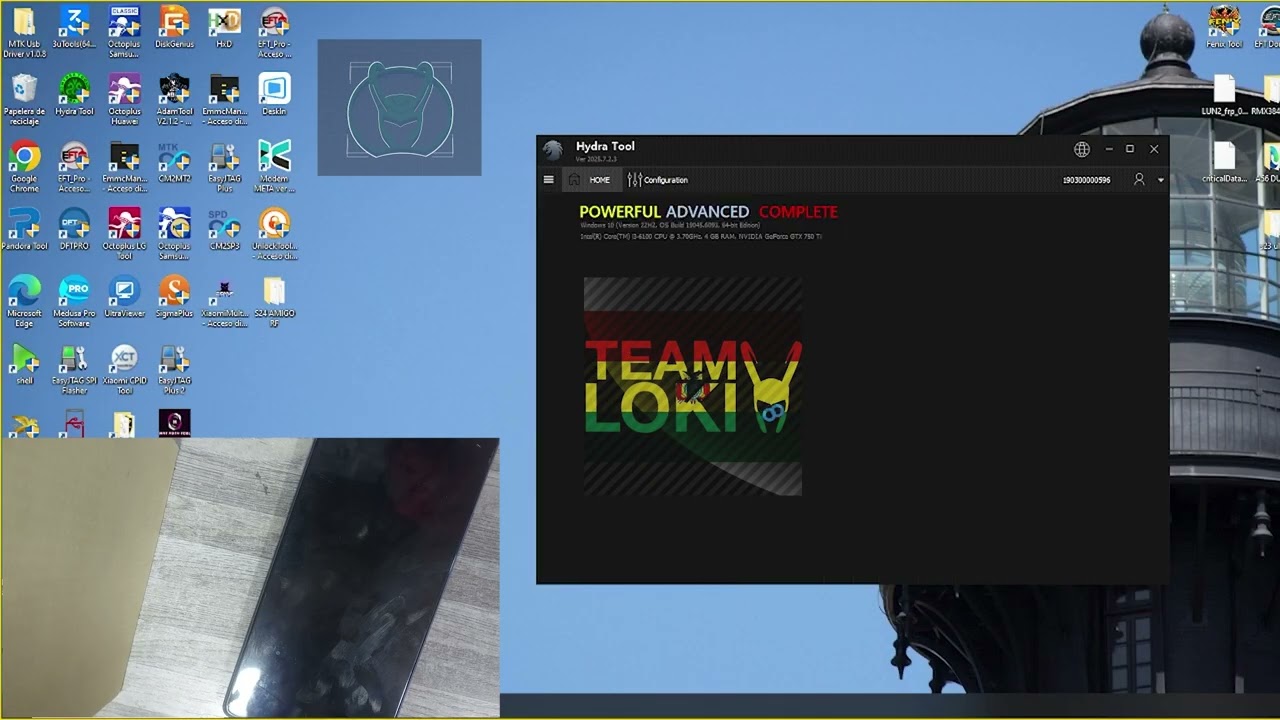Select the Octoplus LG Tool icon
Screen dimensions: 1280x720
[124, 234]
